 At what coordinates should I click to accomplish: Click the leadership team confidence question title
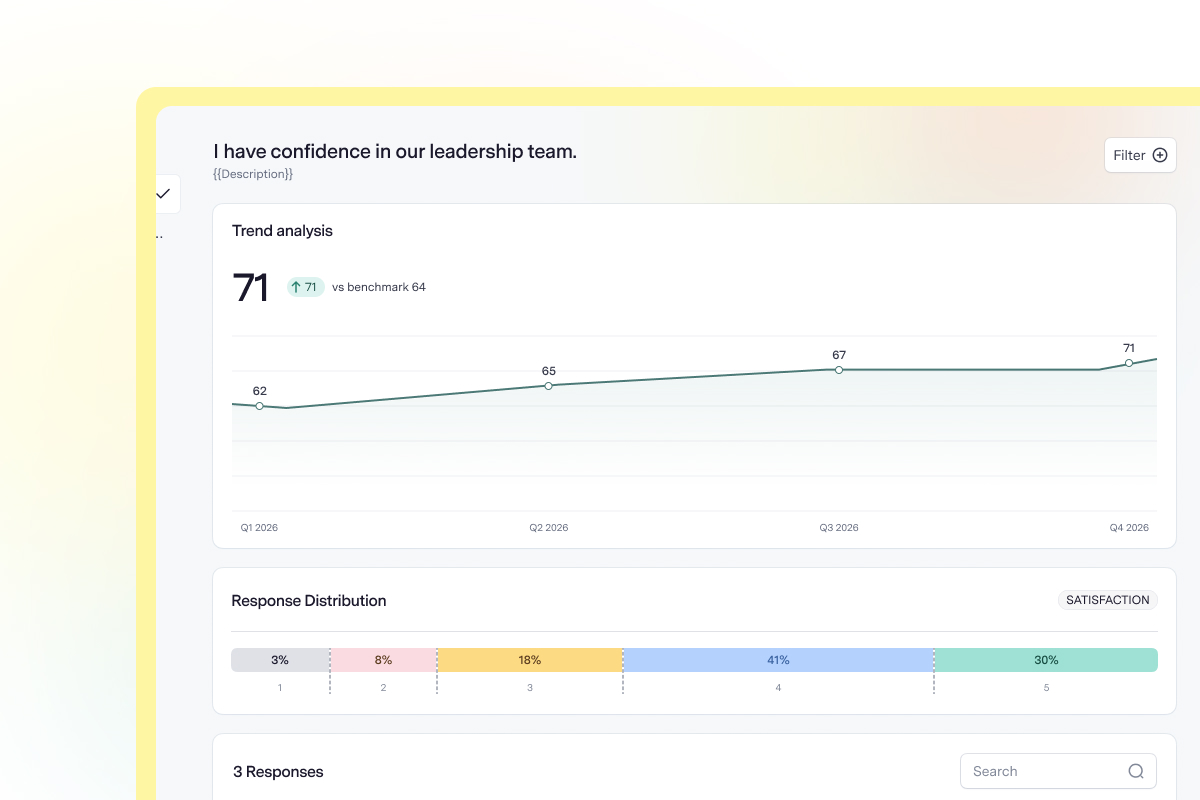click(395, 151)
